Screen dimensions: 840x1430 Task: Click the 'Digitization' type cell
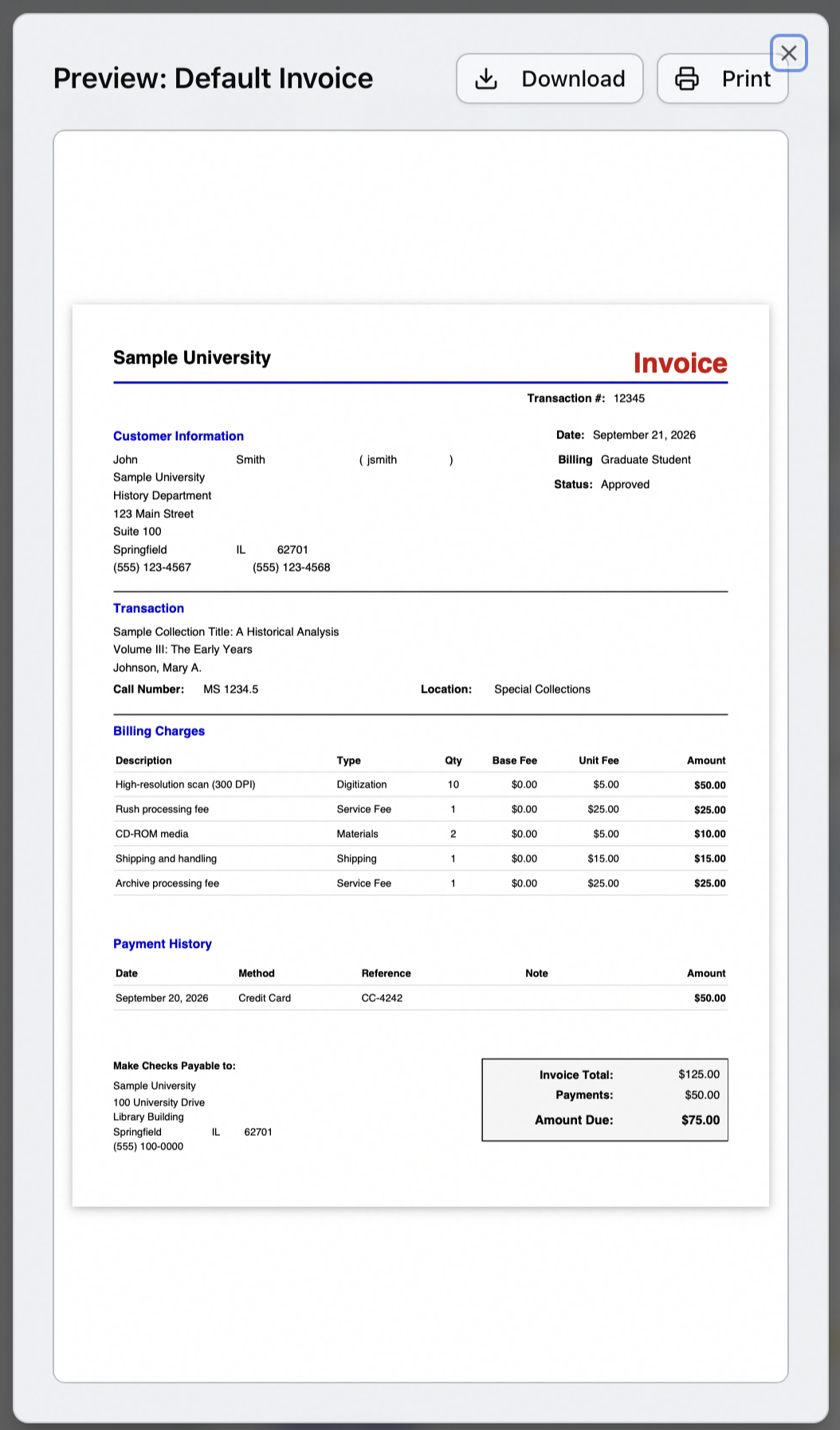(361, 784)
